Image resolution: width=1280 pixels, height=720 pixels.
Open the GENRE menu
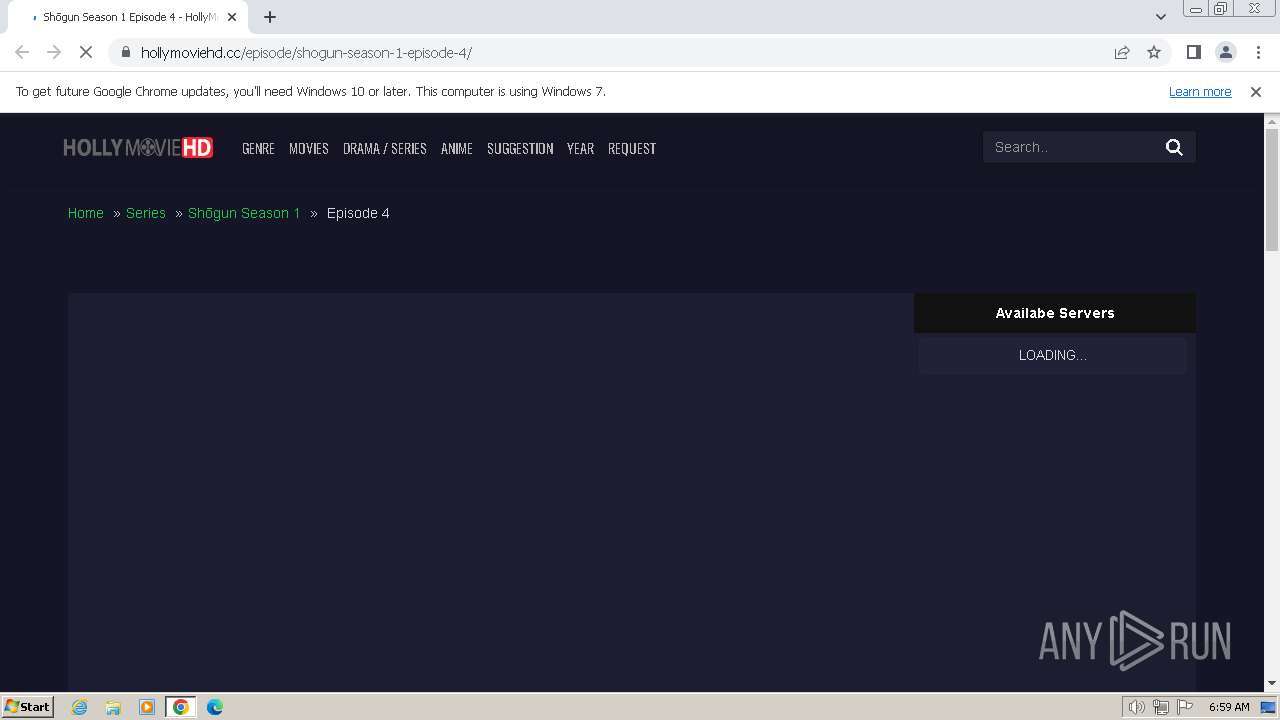(x=258, y=148)
